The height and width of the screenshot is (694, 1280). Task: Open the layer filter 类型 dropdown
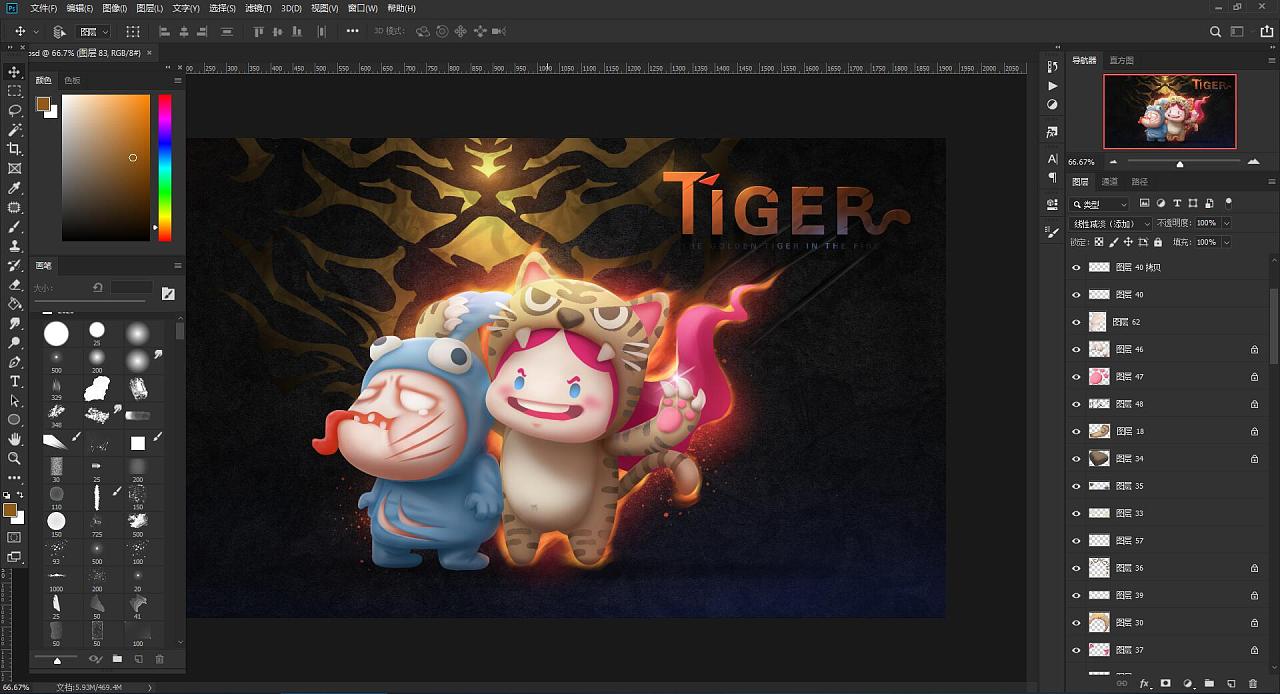point(1100,204)
